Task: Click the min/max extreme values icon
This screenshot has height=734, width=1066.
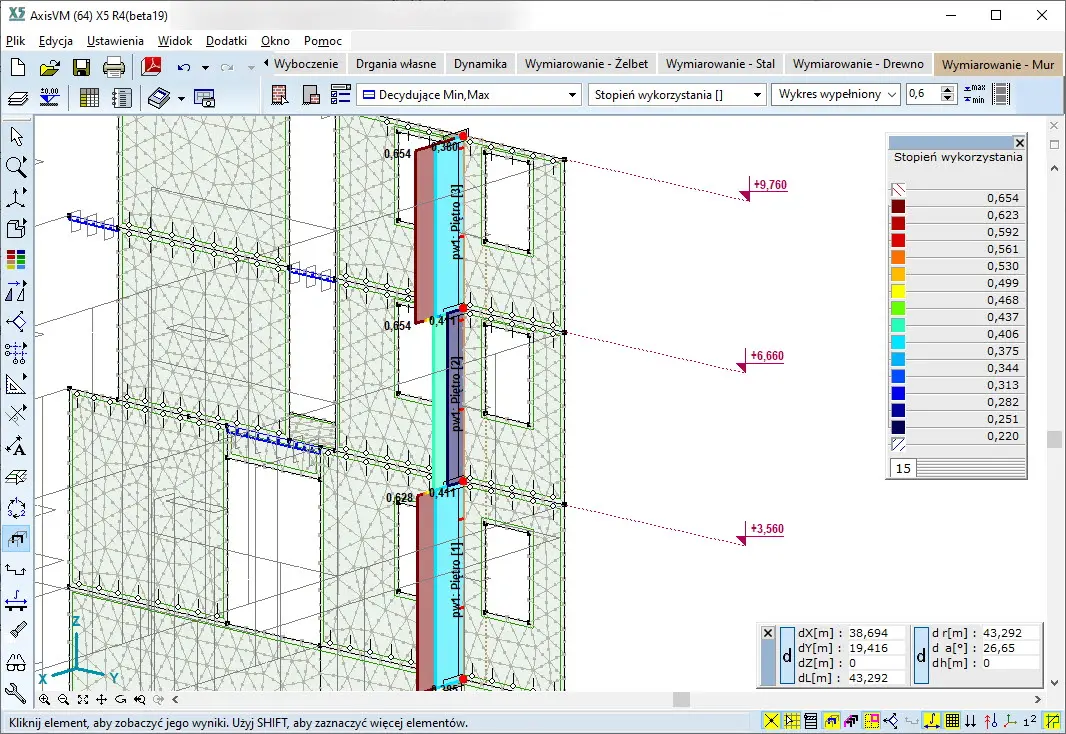Action: click(x=973, y=94)
